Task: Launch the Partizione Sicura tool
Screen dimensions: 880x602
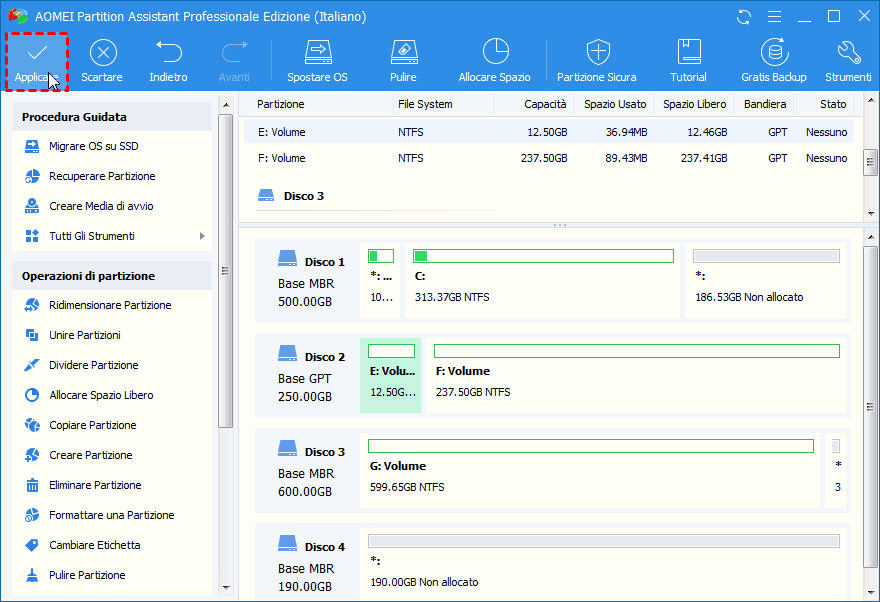Action: click(597, 52)
